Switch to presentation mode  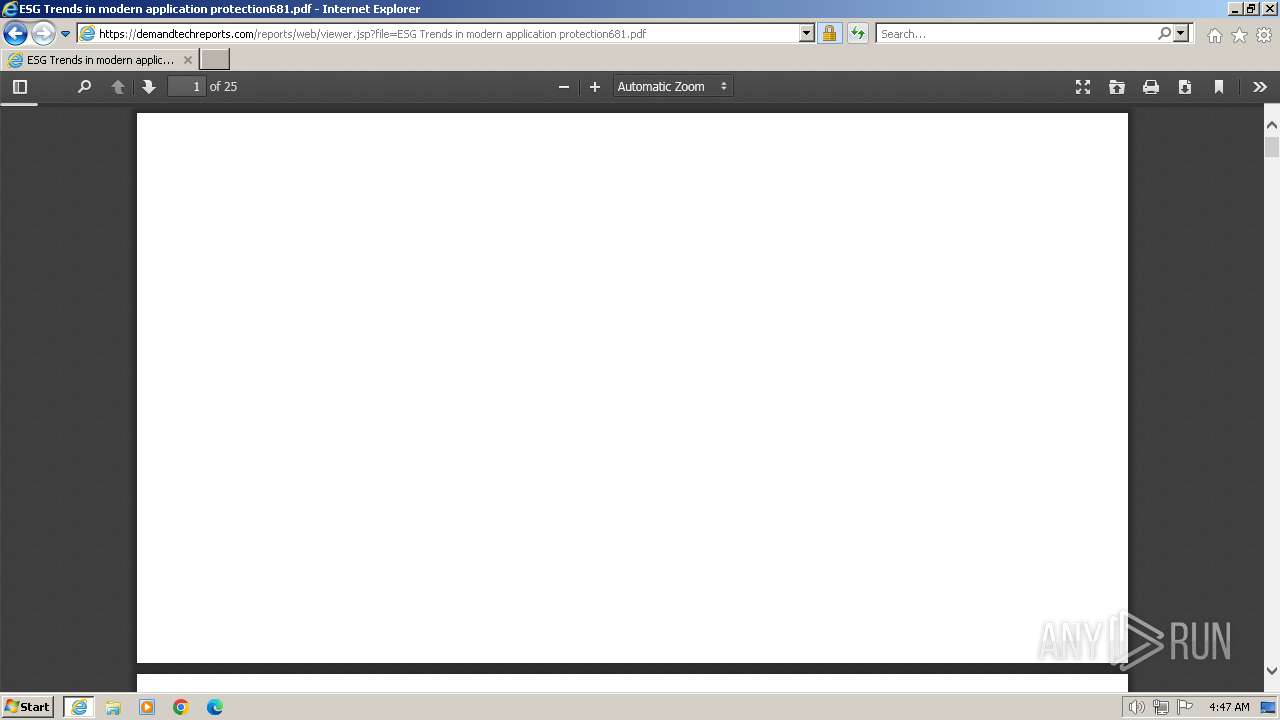pyautogui.click(x=1083, y=87)
